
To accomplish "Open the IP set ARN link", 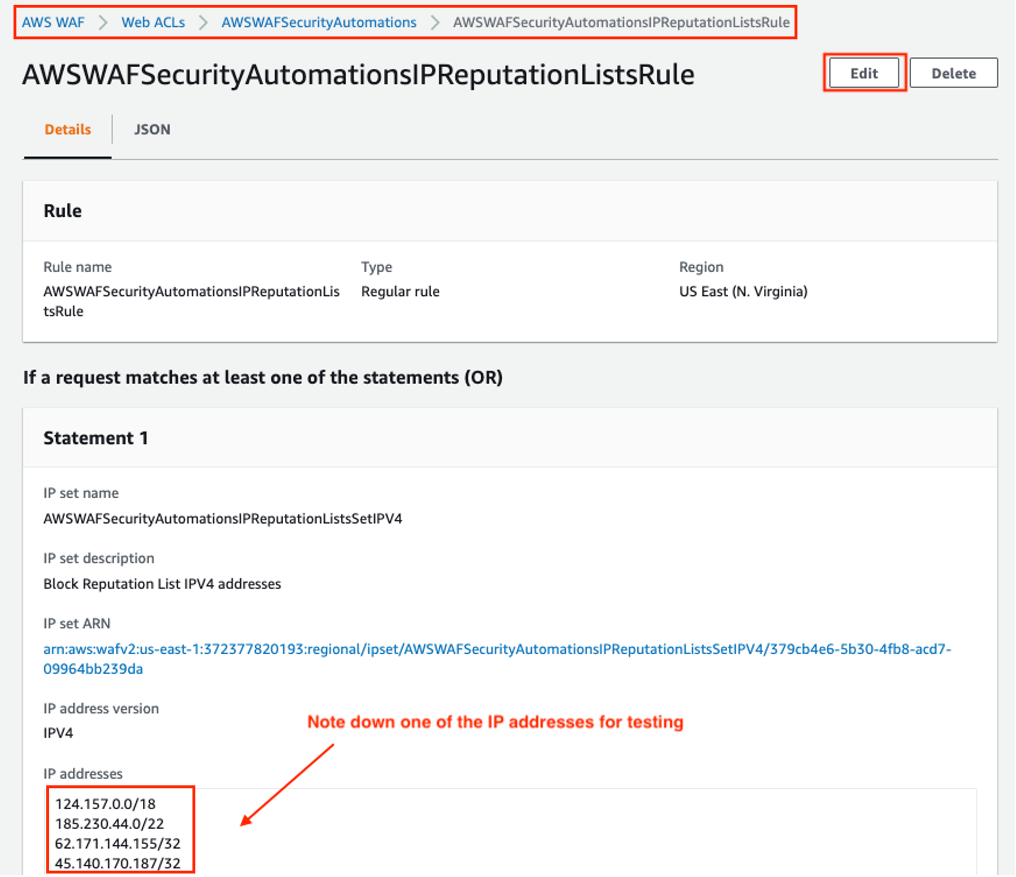I will click(497, 659).
